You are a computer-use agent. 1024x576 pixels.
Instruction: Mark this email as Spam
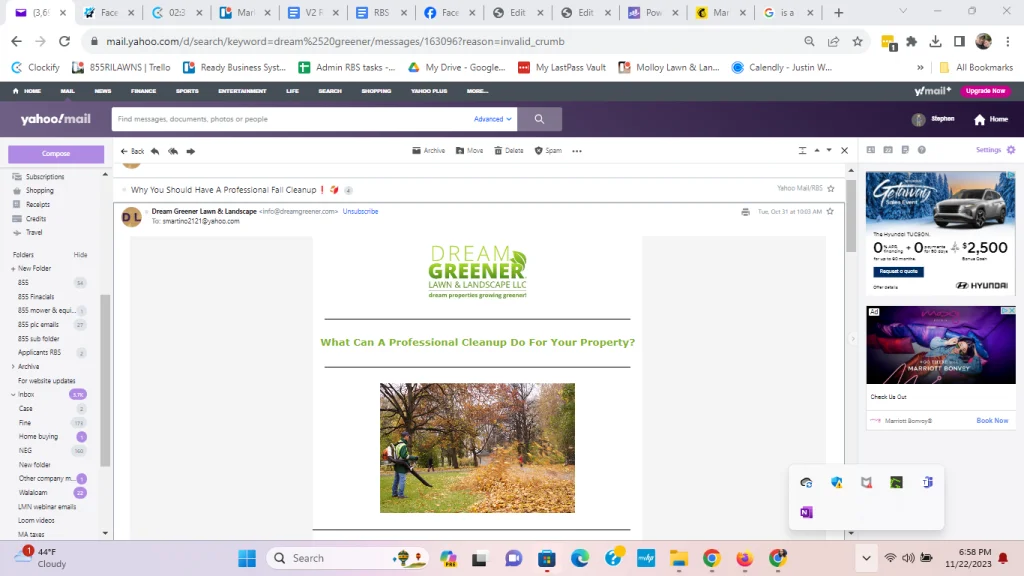pos(548,151)
